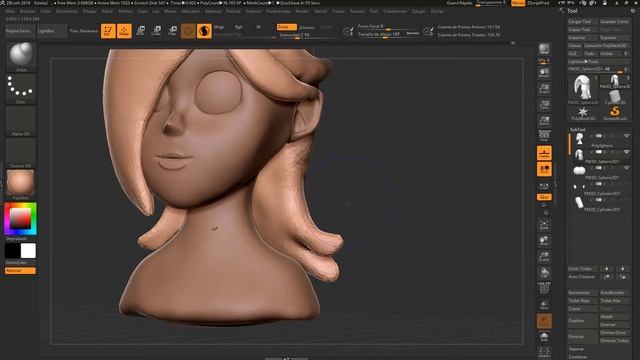Click the orange Alternar button
This screenshot has width=640, height=360.
pos(20,271)
